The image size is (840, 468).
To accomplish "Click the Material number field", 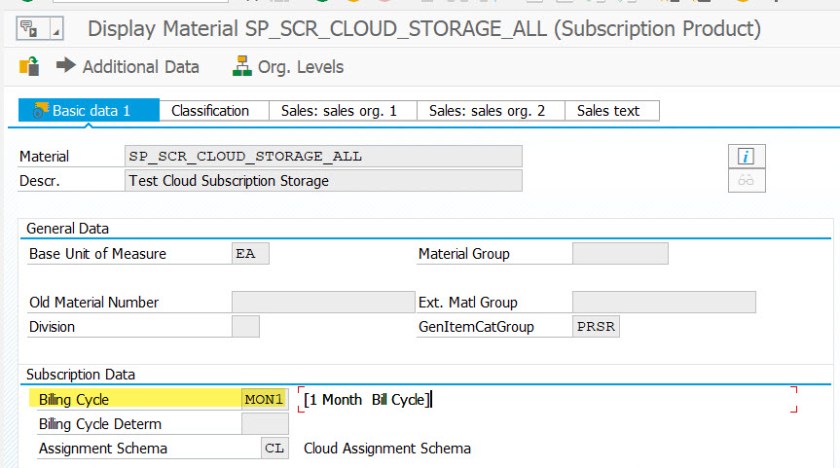I will tap(322, 156).
